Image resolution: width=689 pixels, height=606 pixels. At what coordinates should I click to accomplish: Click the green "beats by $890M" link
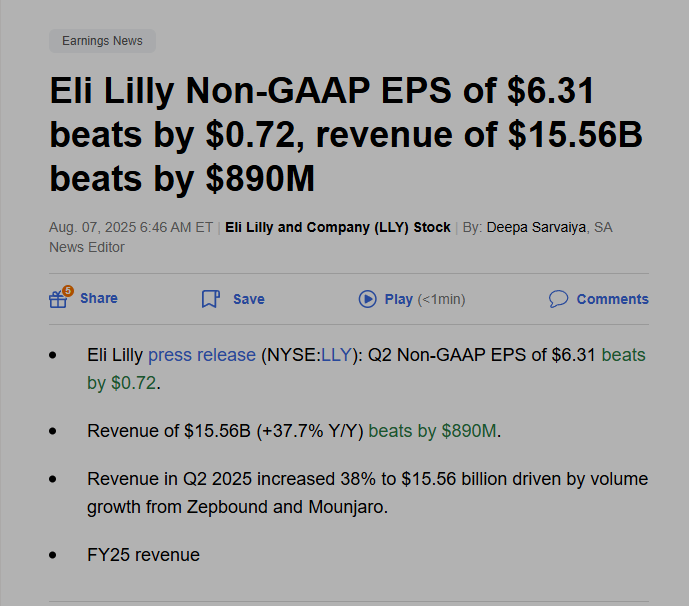433,431
